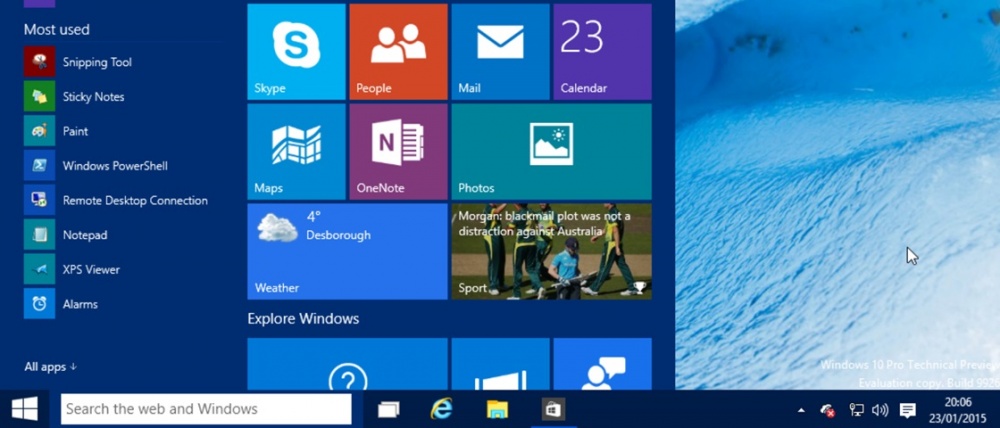Open the Photos tile
1000x428 pixels.
pyautogui.click(x=551, y=152)
